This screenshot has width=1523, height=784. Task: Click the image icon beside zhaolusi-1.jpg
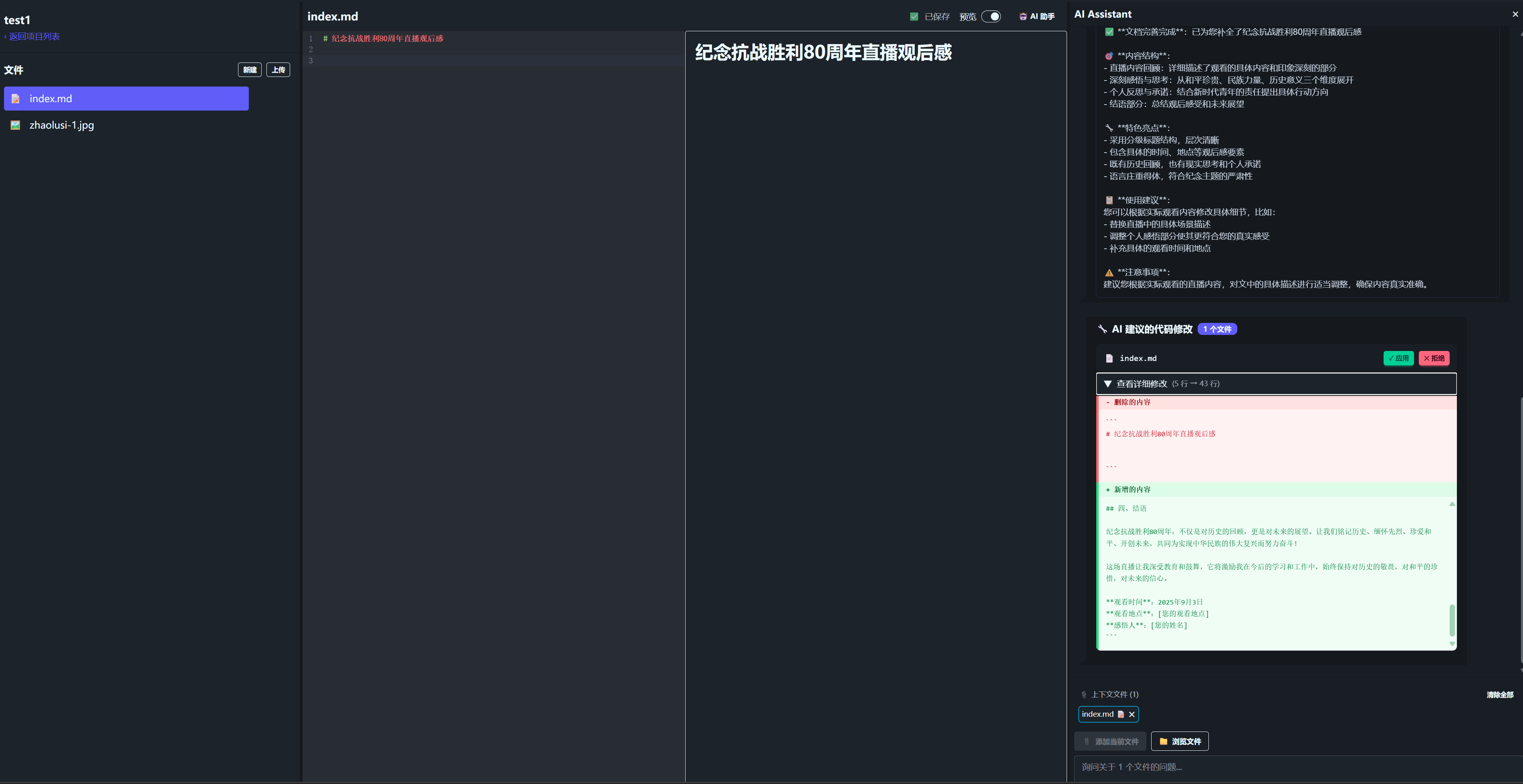coord(15,125)
